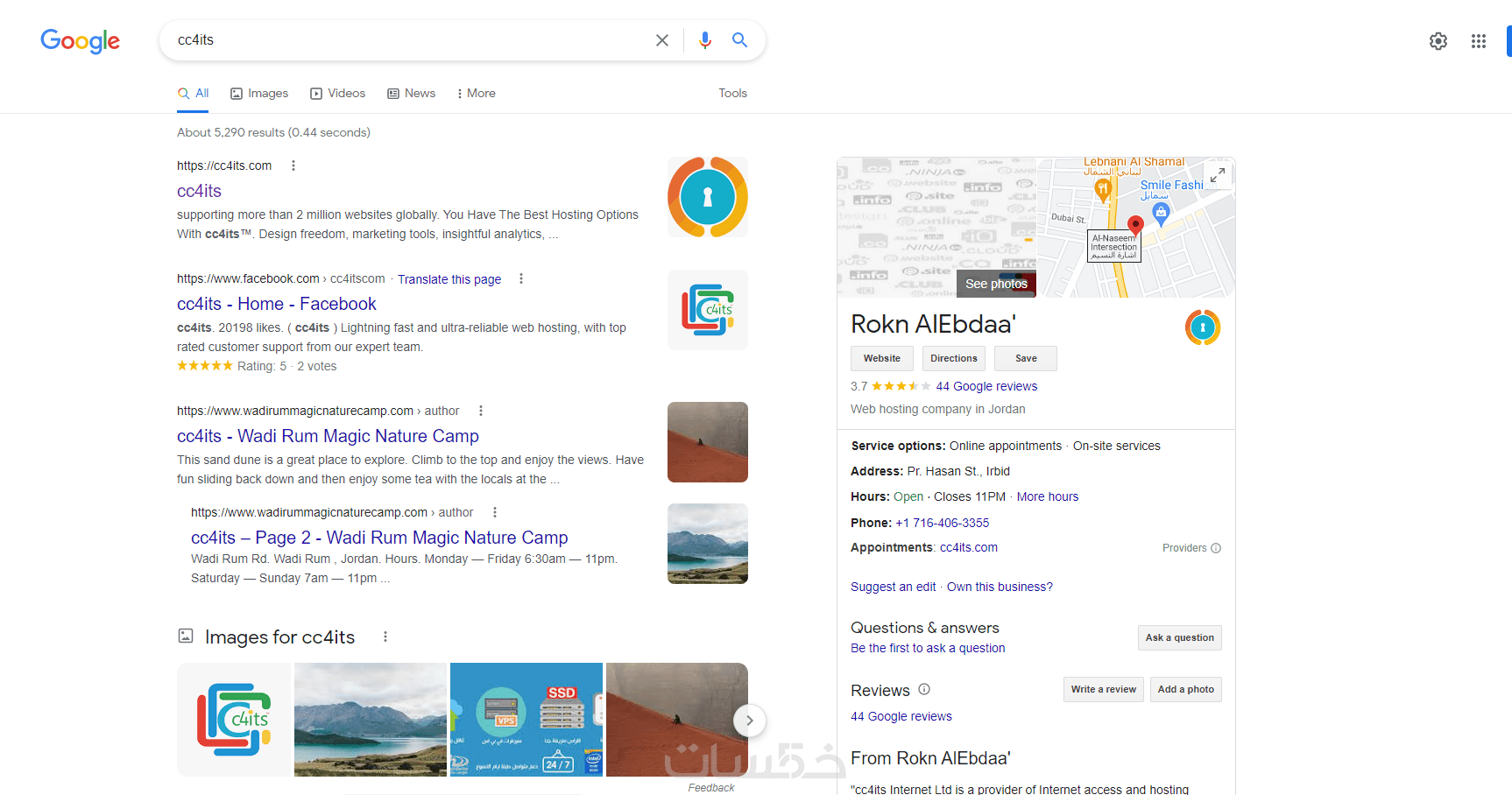Click Ask a question button
The image size is (1512, 795).
point(1180,638)
